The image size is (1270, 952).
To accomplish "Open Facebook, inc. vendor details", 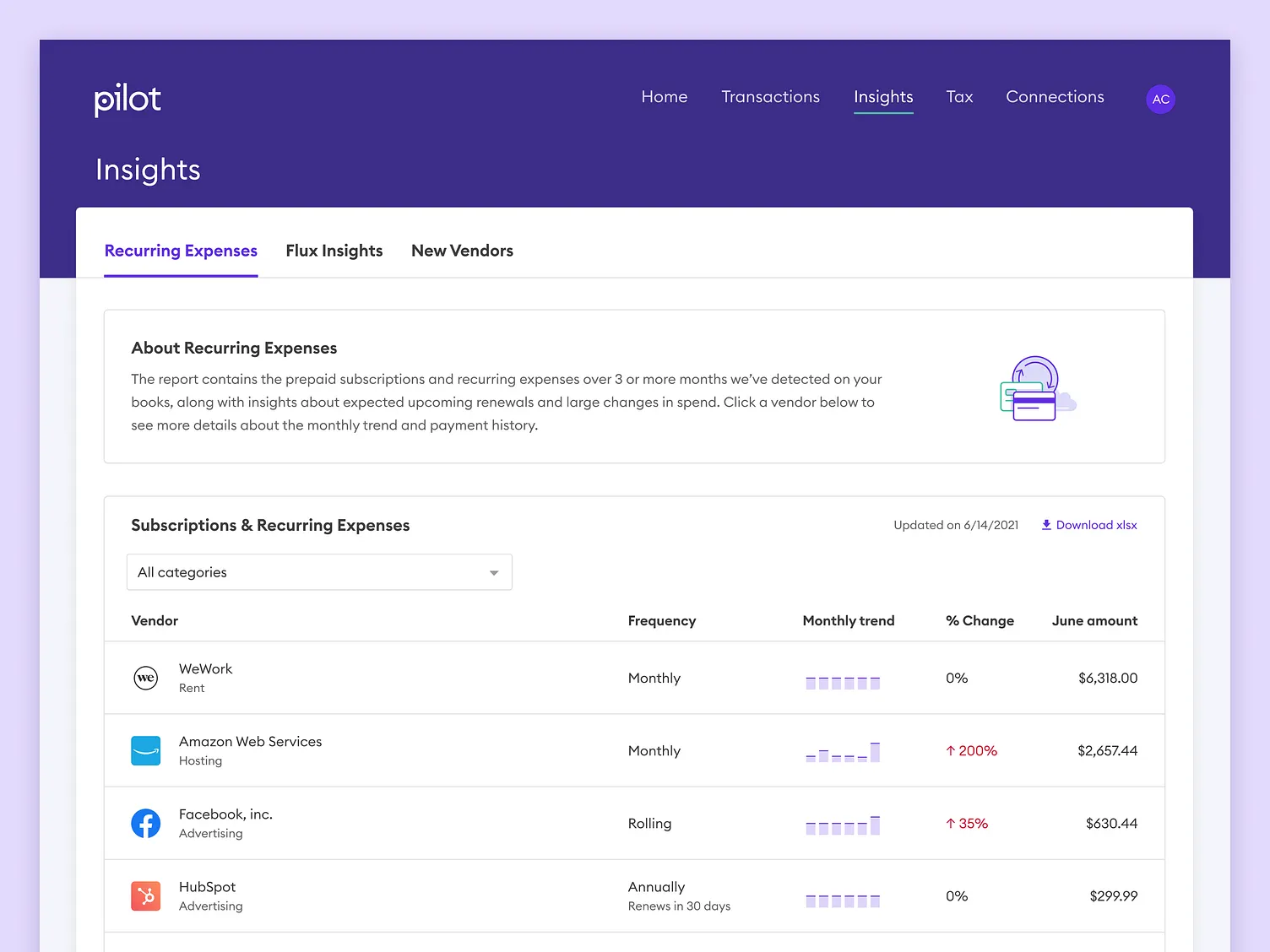I will [x=634, y=823].
